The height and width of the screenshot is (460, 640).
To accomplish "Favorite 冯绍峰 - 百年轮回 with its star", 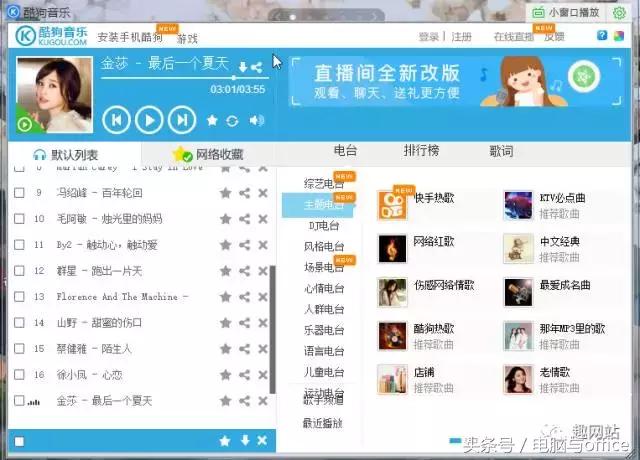I will pyautogui.click(x=225, y=193).
